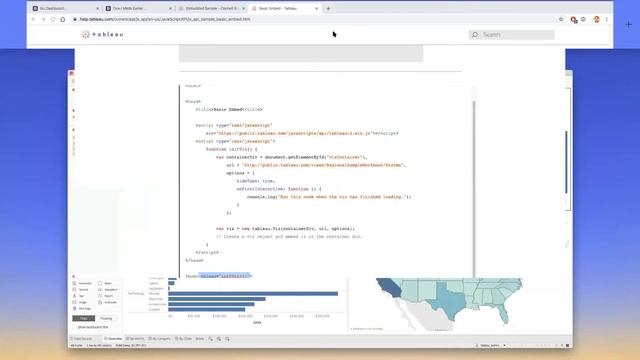Switch to the first browser tab
This screenshot has width=640, height=360.
tap(65, 8)
